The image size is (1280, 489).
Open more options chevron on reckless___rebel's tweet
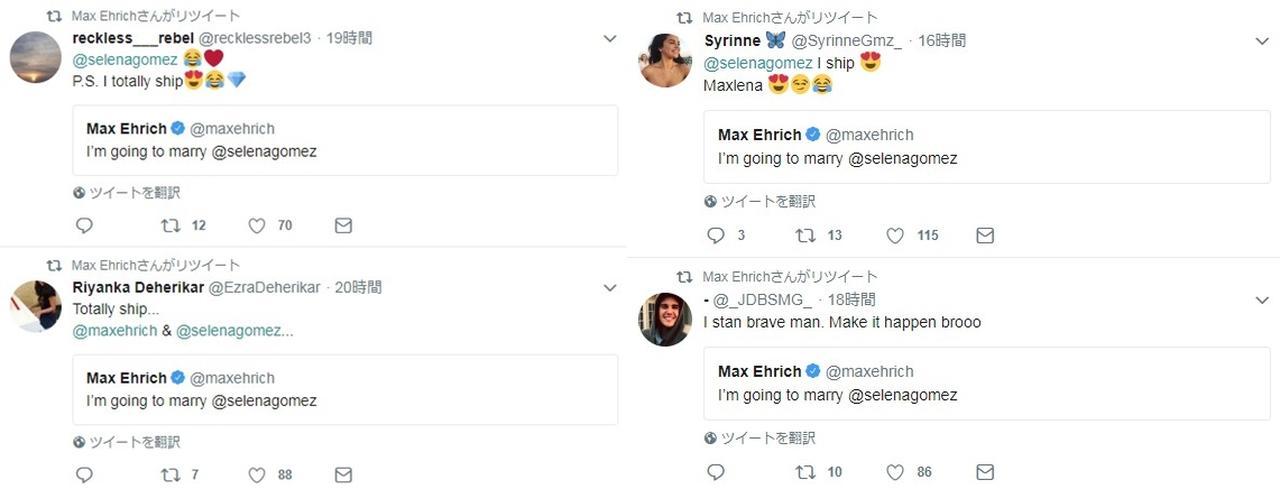click(610, 39)
